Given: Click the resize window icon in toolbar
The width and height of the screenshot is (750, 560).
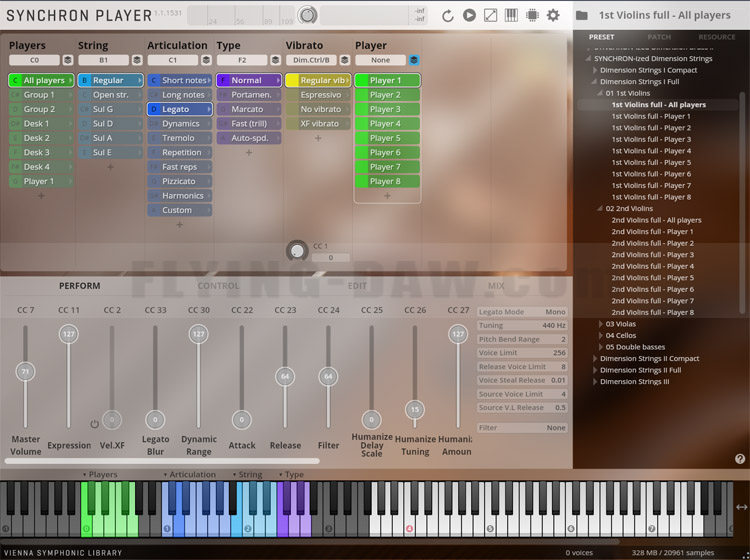Looking at the screenshot, I should click(490, 15).
